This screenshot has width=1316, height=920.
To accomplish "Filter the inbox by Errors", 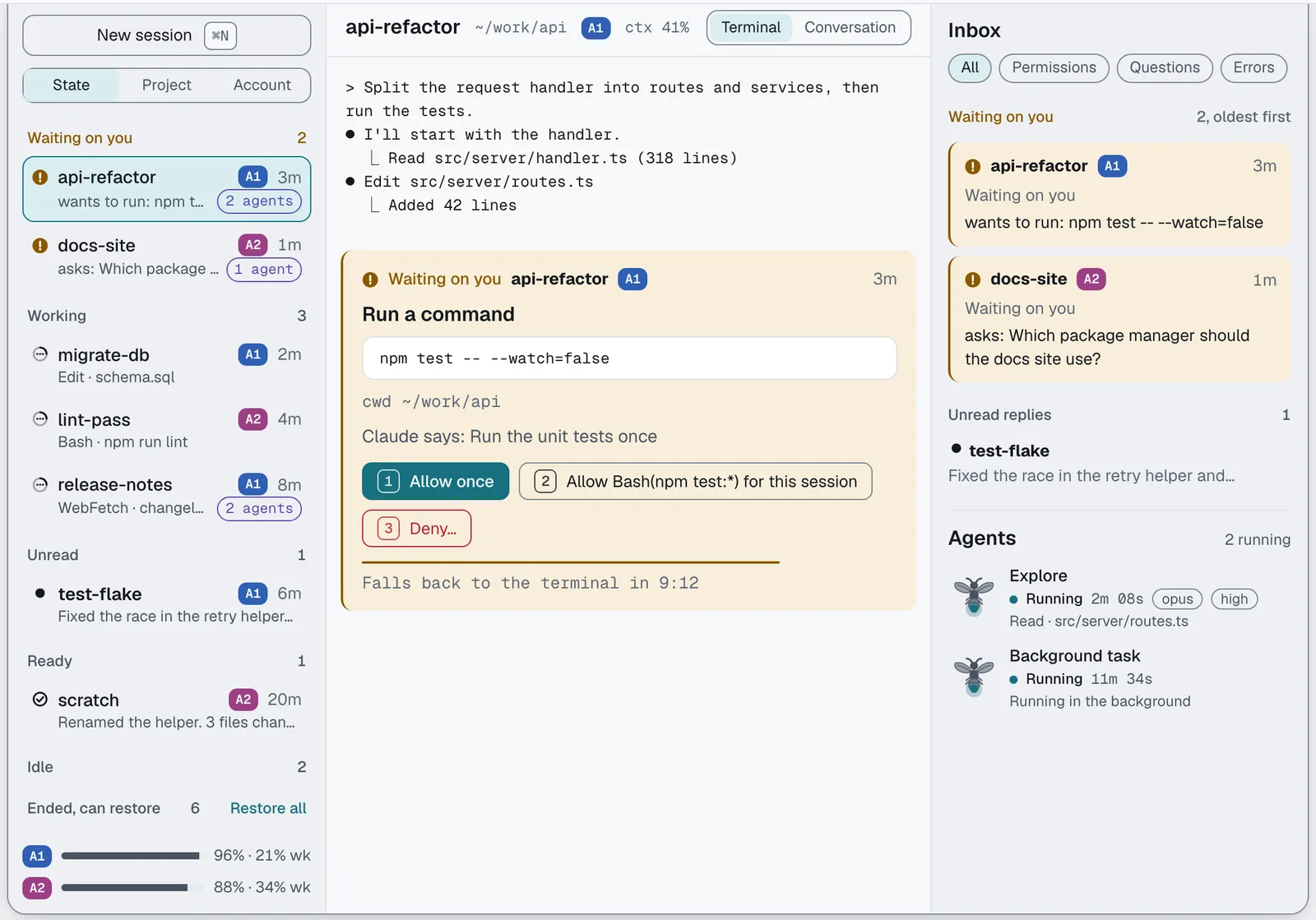I will click(x=1253, y=68).
